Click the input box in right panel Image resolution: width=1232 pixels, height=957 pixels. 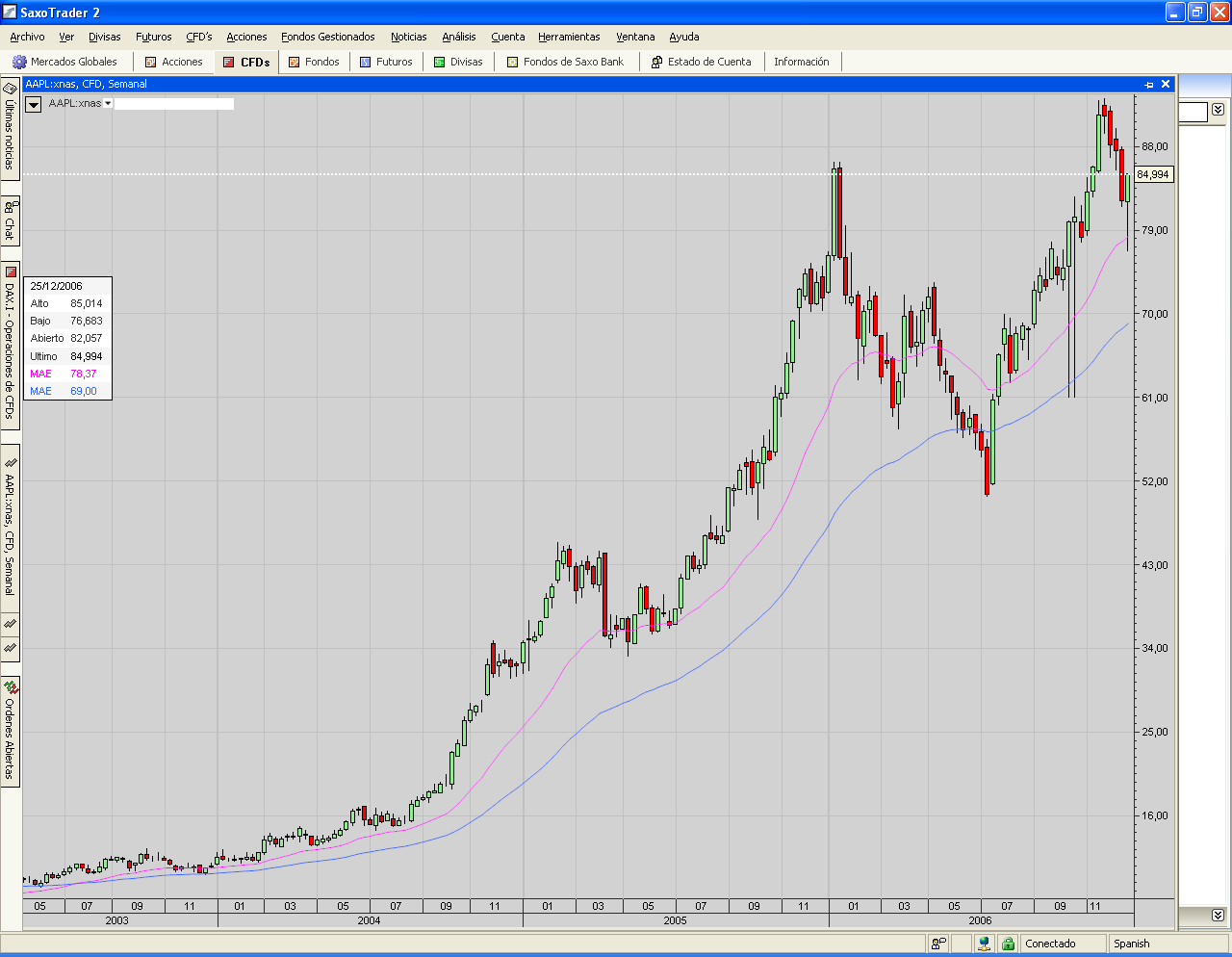pos(1193,112)
